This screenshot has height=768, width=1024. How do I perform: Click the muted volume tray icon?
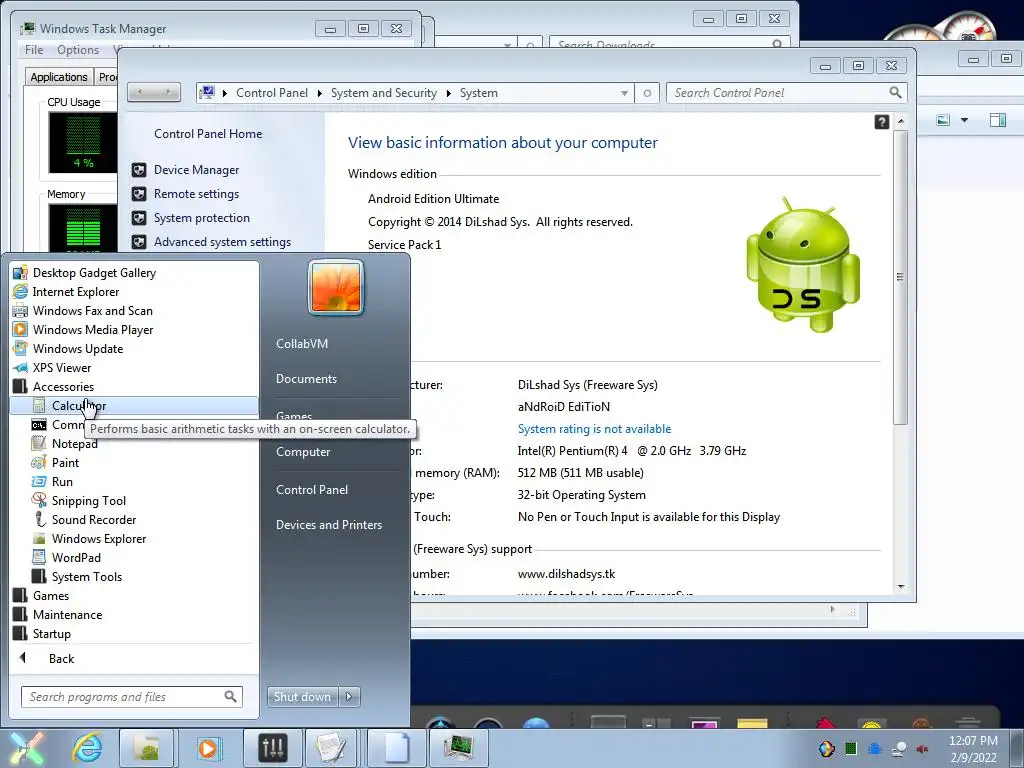(922, 749)
